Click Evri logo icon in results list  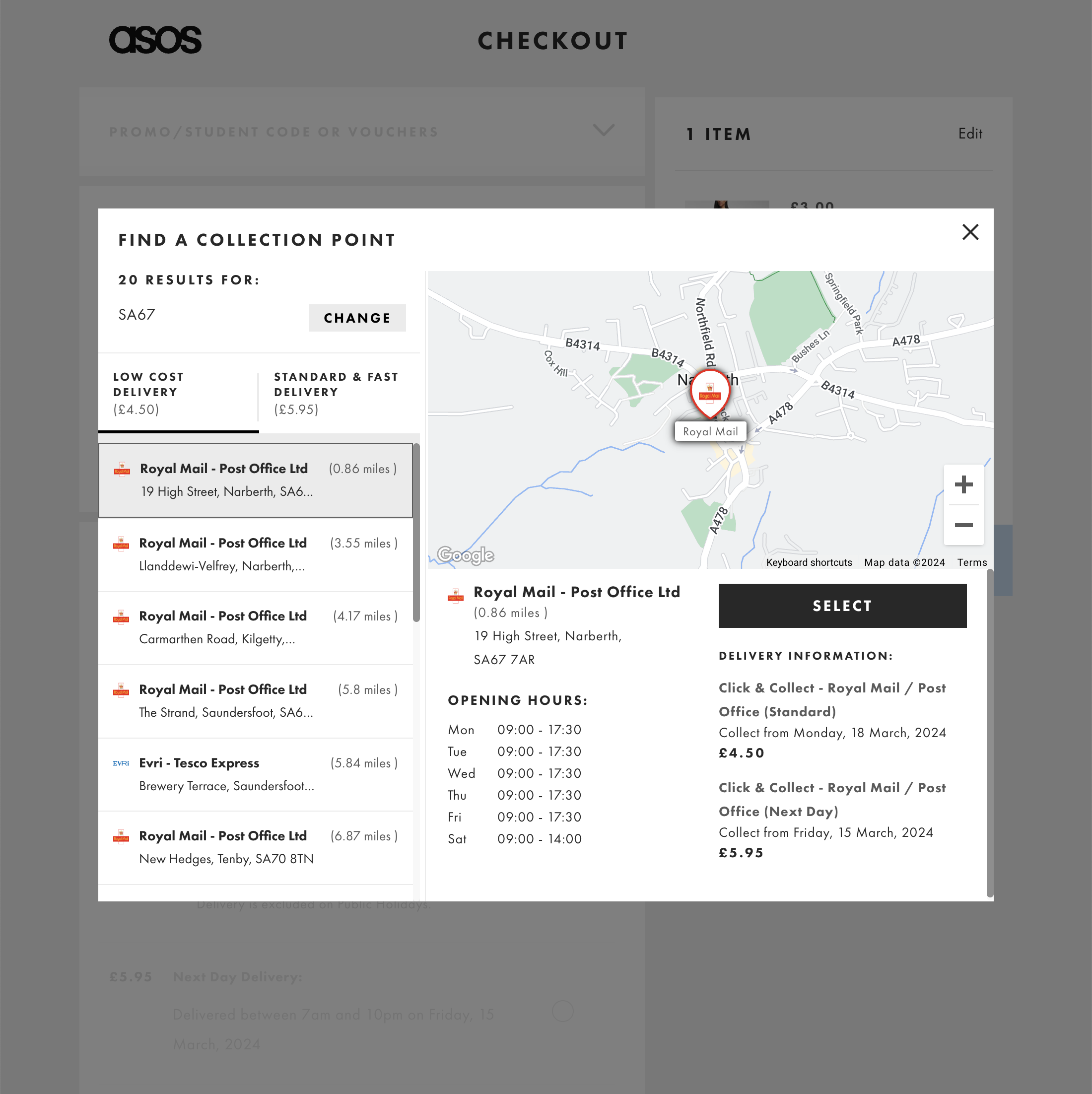[x=121, y=763]
